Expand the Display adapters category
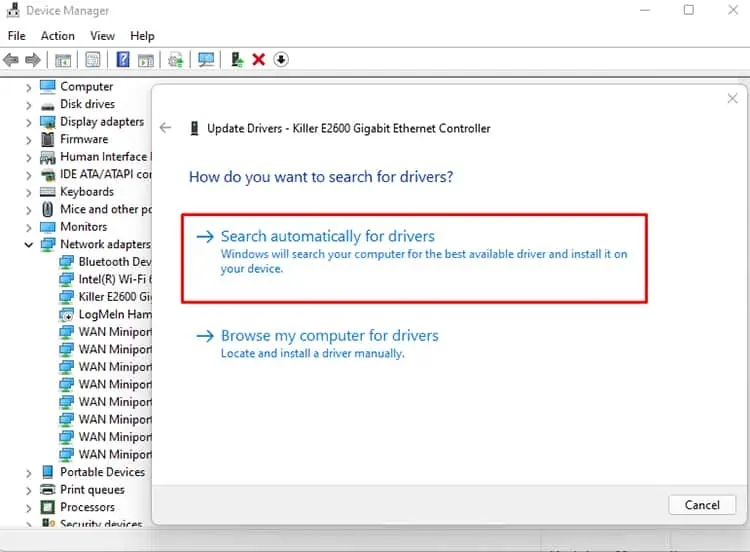Screen dimensions: 750x552 point(29,122)
